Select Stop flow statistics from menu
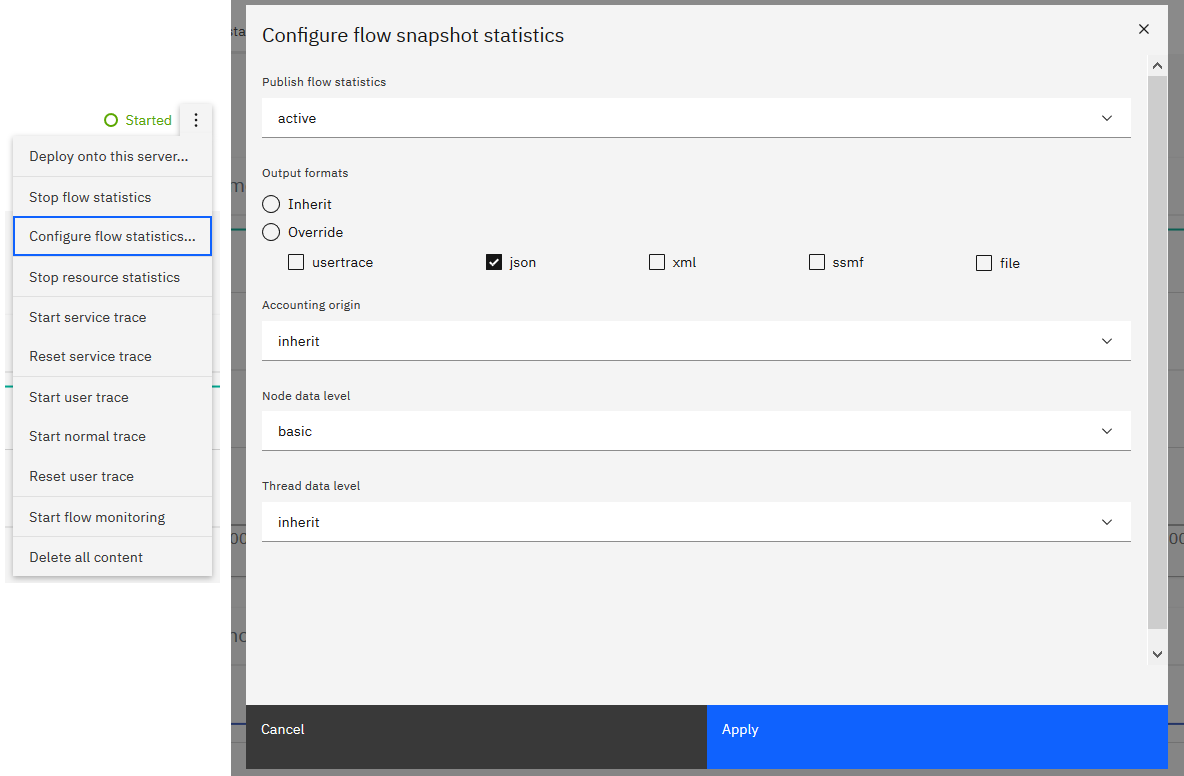1184x776 pixels. pyautogui.click(x=113, y=197)
